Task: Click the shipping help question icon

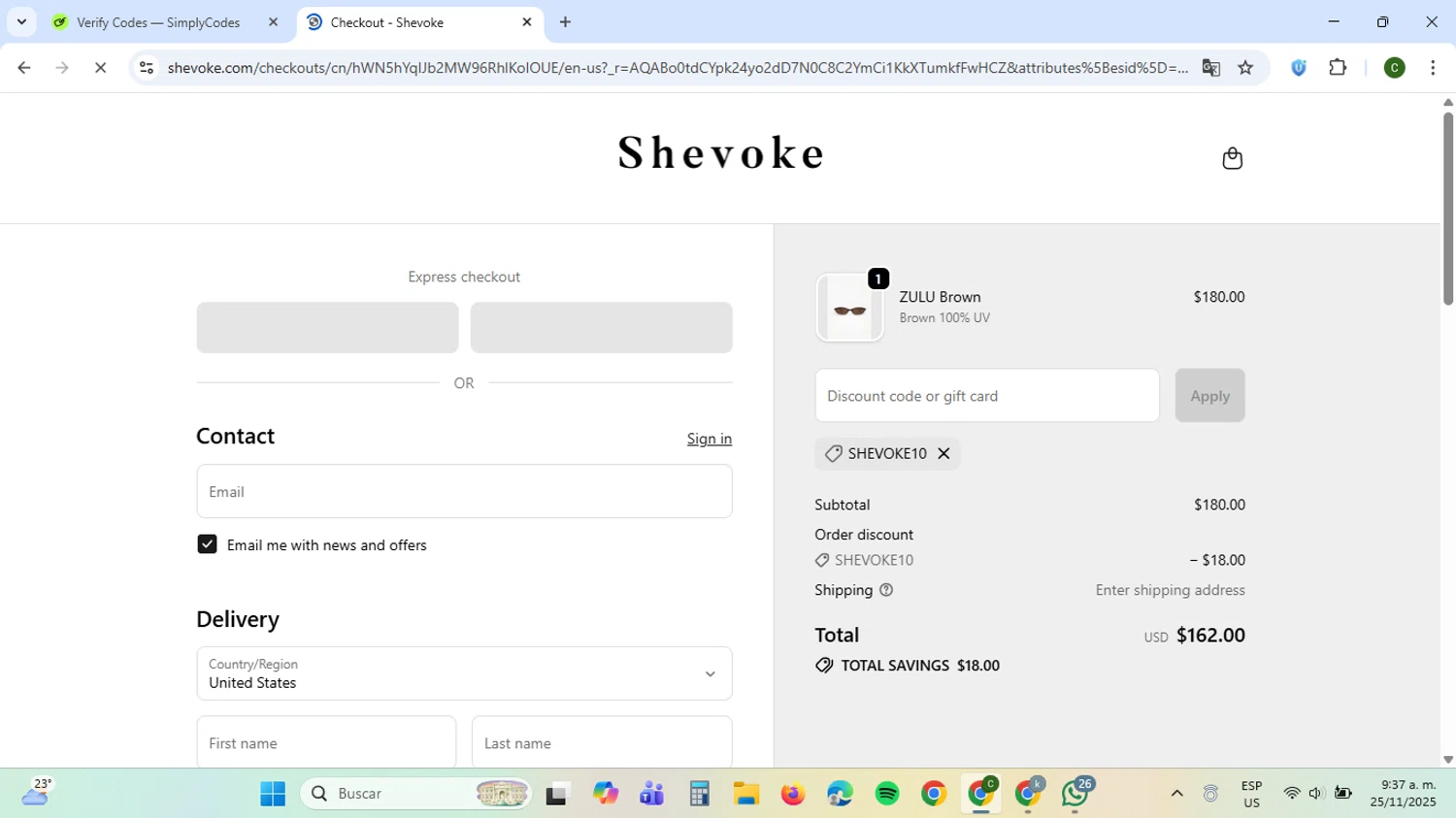Action: pyautogui.click(x=885, y=590)
